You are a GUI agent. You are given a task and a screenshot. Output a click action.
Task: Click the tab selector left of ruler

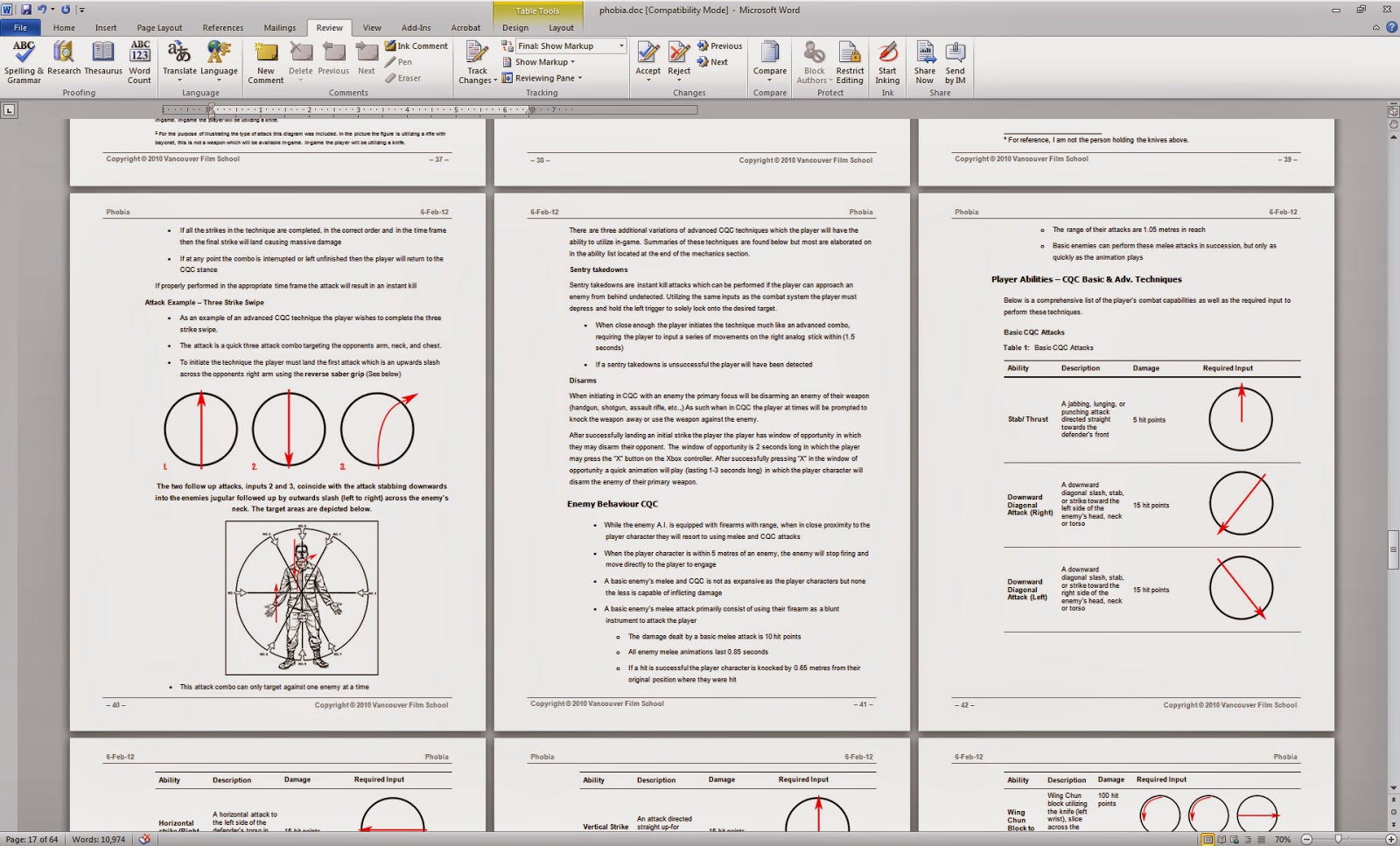9,110
